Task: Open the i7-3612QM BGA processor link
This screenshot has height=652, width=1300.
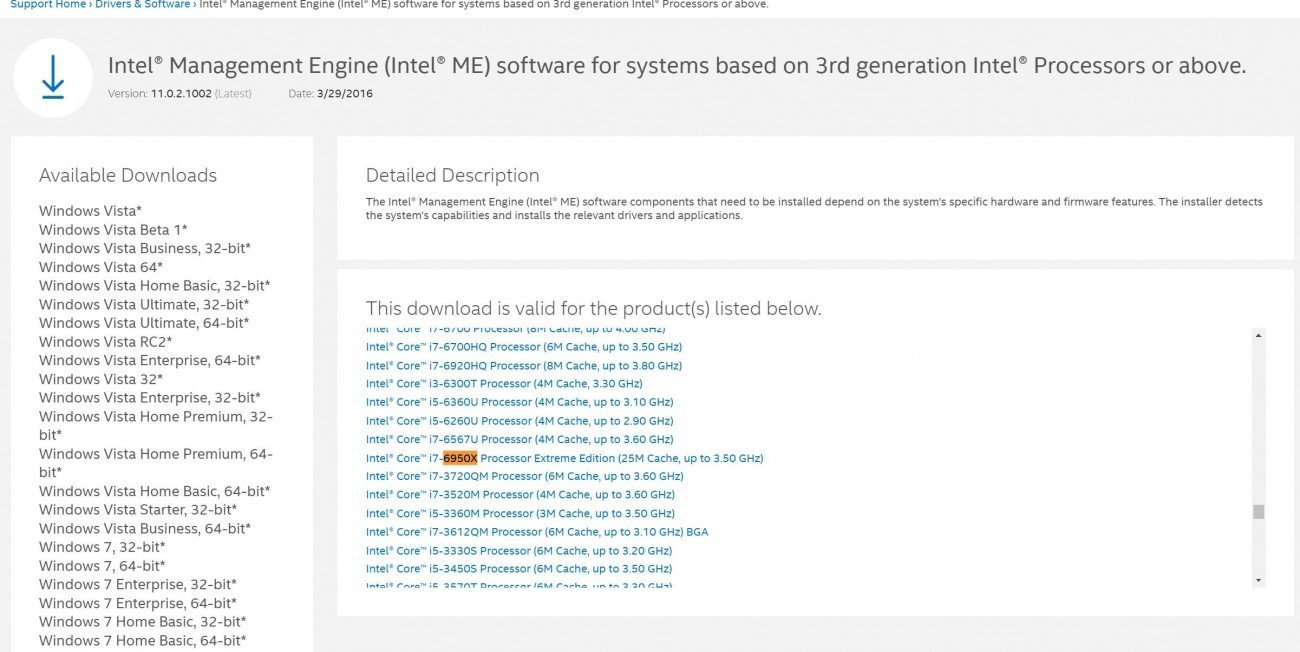Action: pos(537,531)
